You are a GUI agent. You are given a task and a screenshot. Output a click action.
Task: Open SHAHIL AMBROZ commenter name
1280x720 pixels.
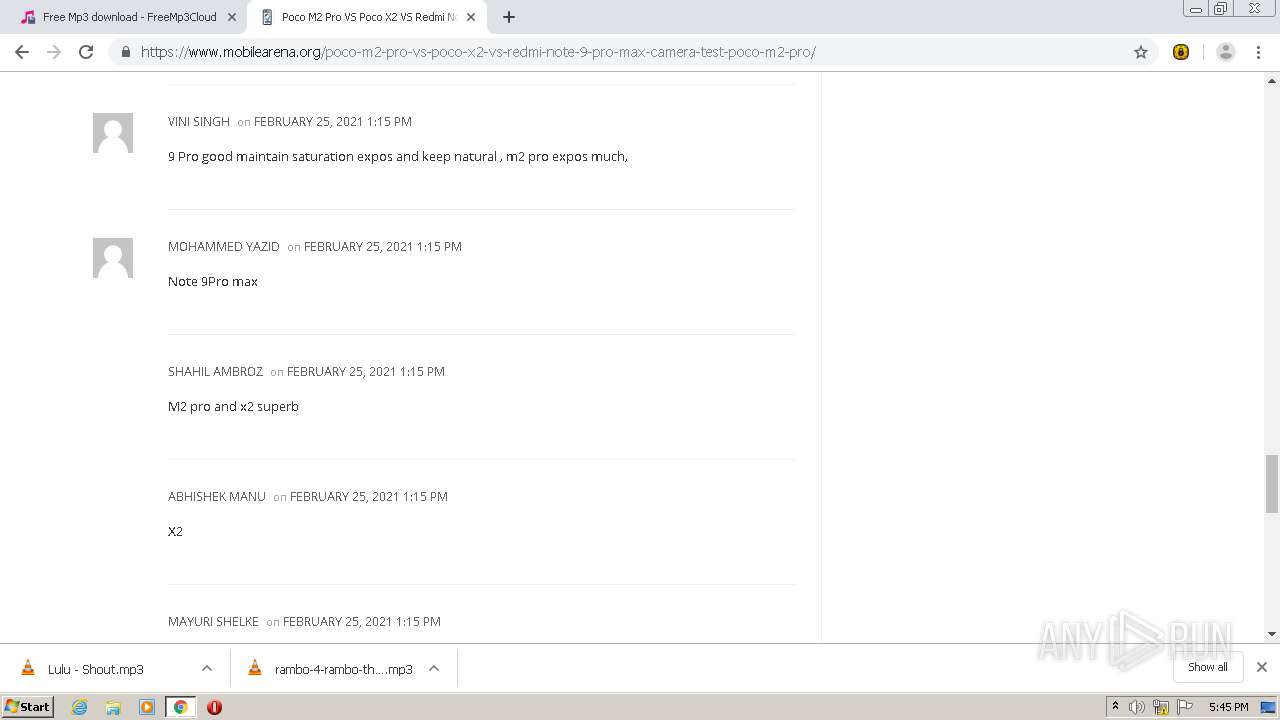215,371
